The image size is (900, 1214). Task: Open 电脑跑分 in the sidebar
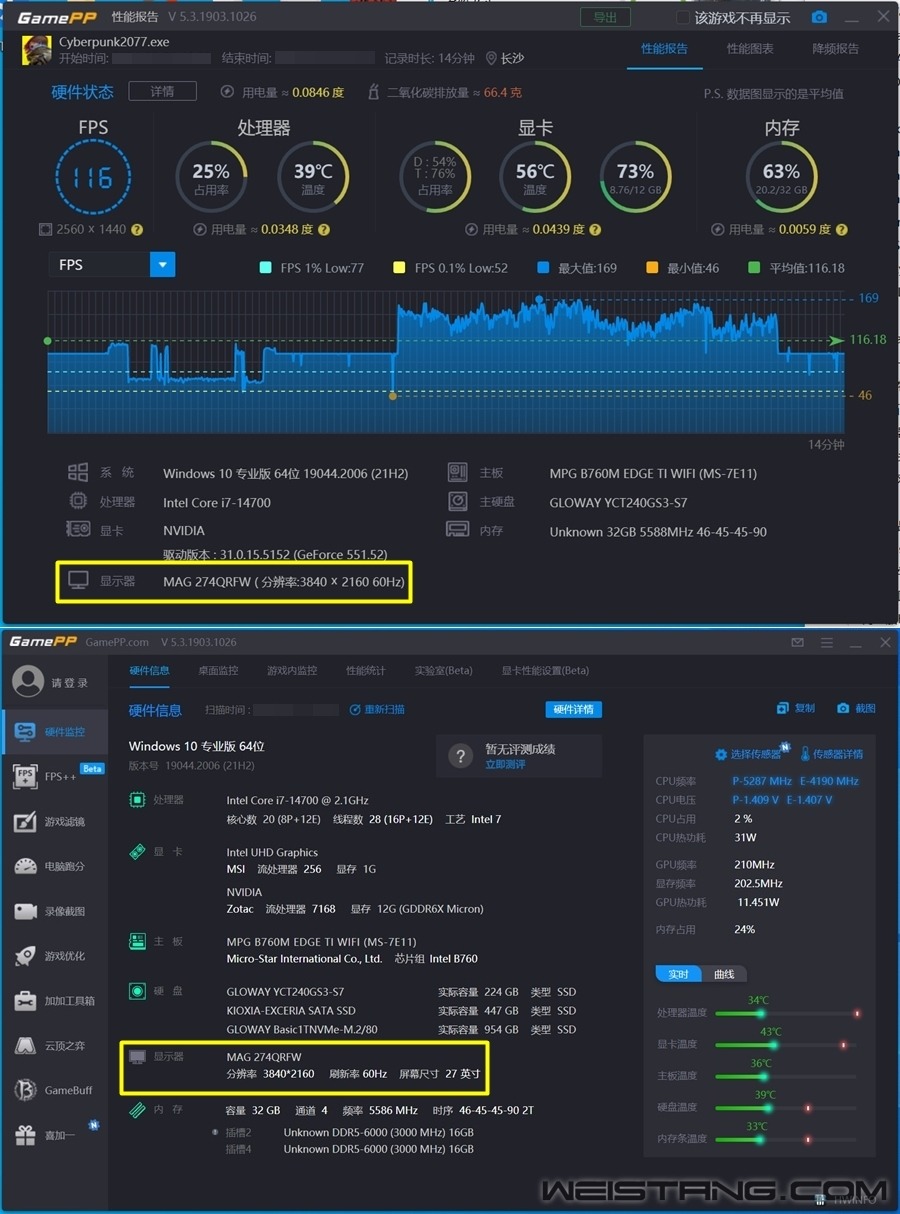(54, 866)
